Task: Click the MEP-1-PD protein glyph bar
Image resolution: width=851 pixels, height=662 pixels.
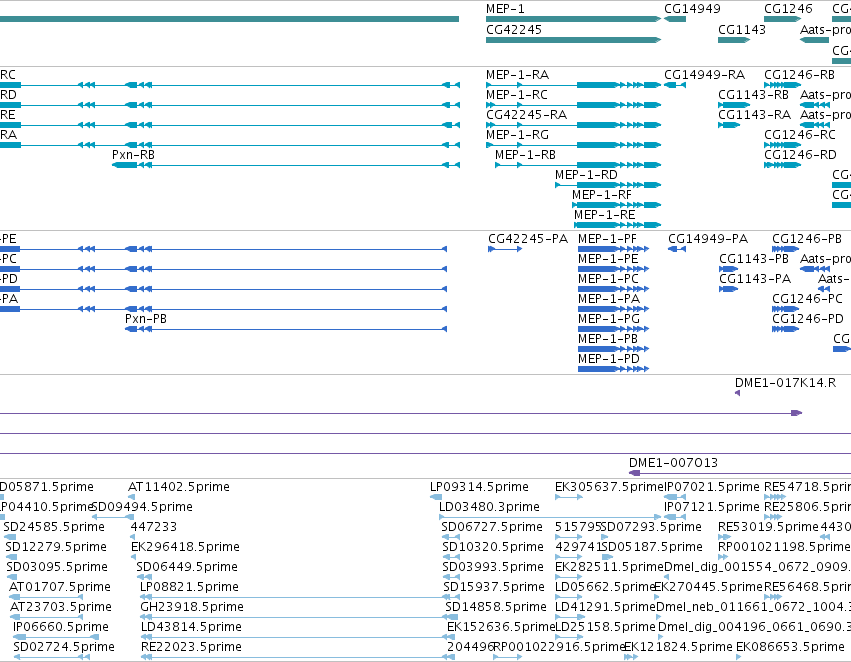Action: point(613,369)
